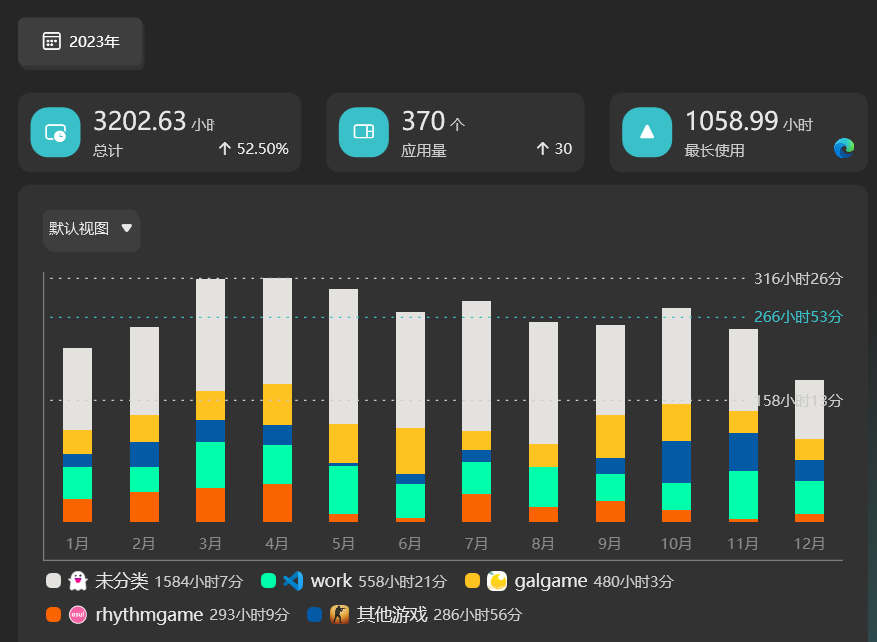Click the 其他游戏 game icon in legend

point(339,614)
